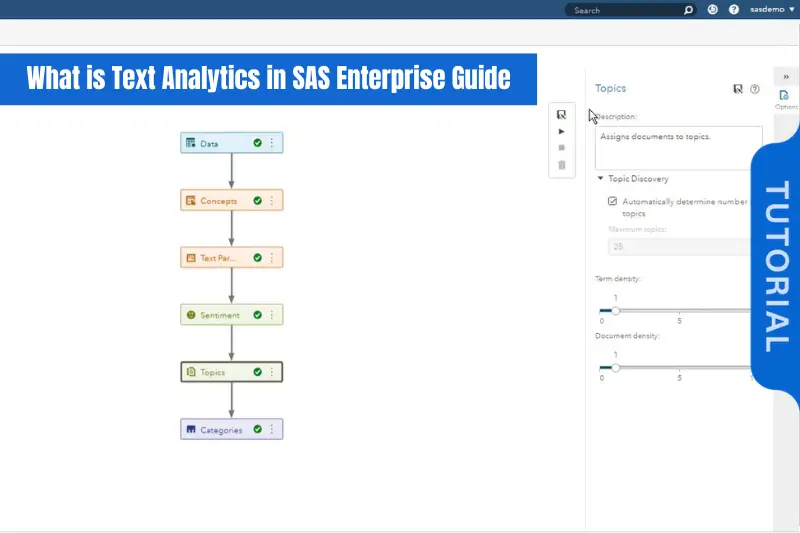Open the Data node options menu
The width and height of the screenshot is (800, 533).
click(x=272, y=143)
